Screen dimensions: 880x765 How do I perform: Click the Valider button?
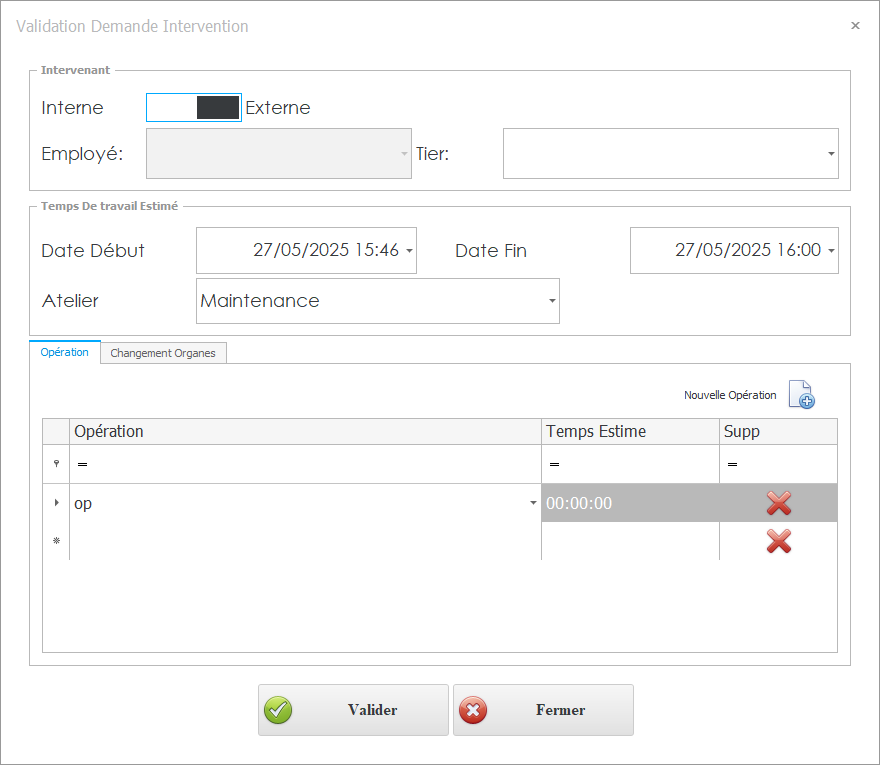tap(353, 710)
